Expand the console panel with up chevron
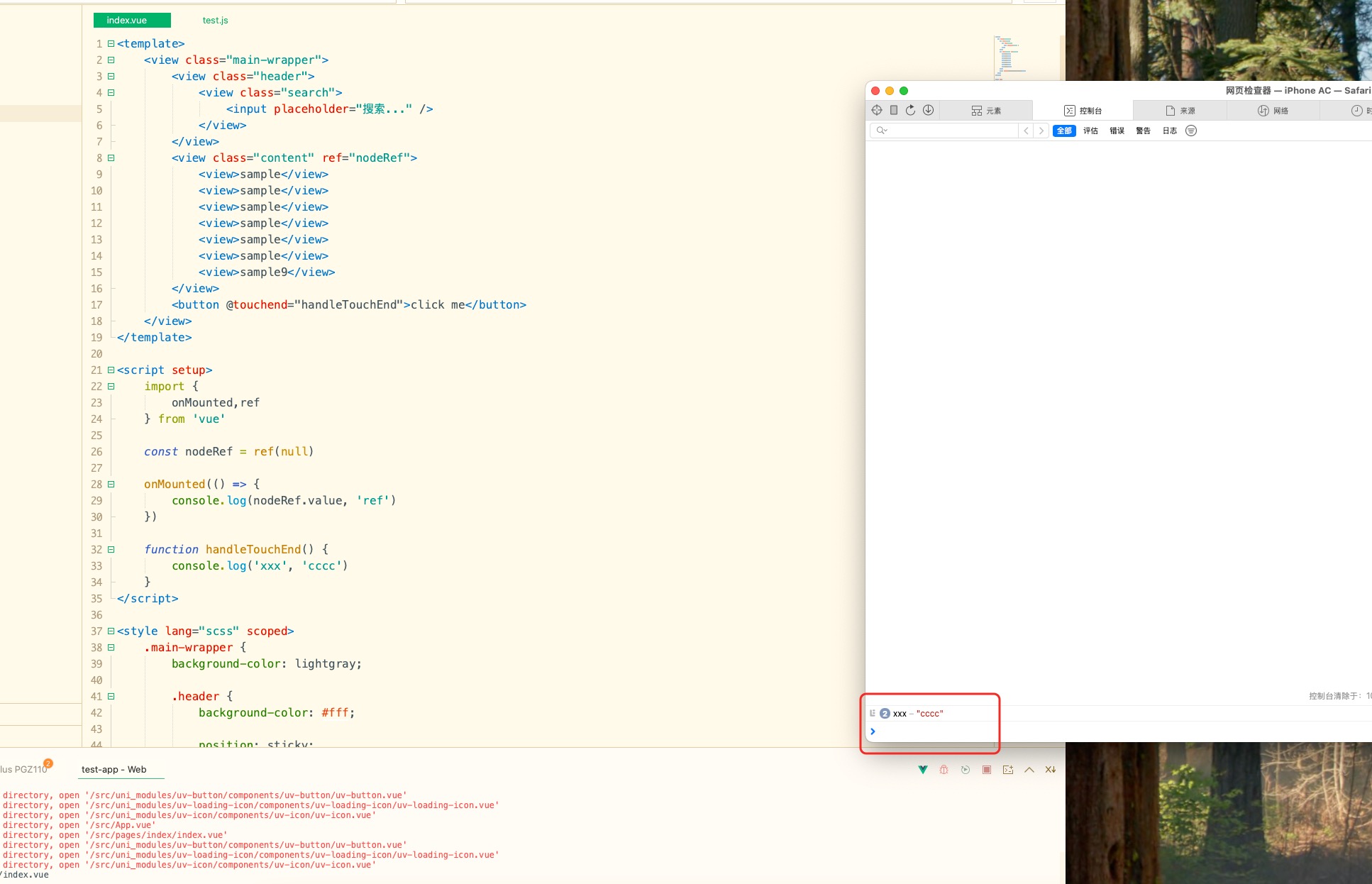 click(x=1029, y=770)
